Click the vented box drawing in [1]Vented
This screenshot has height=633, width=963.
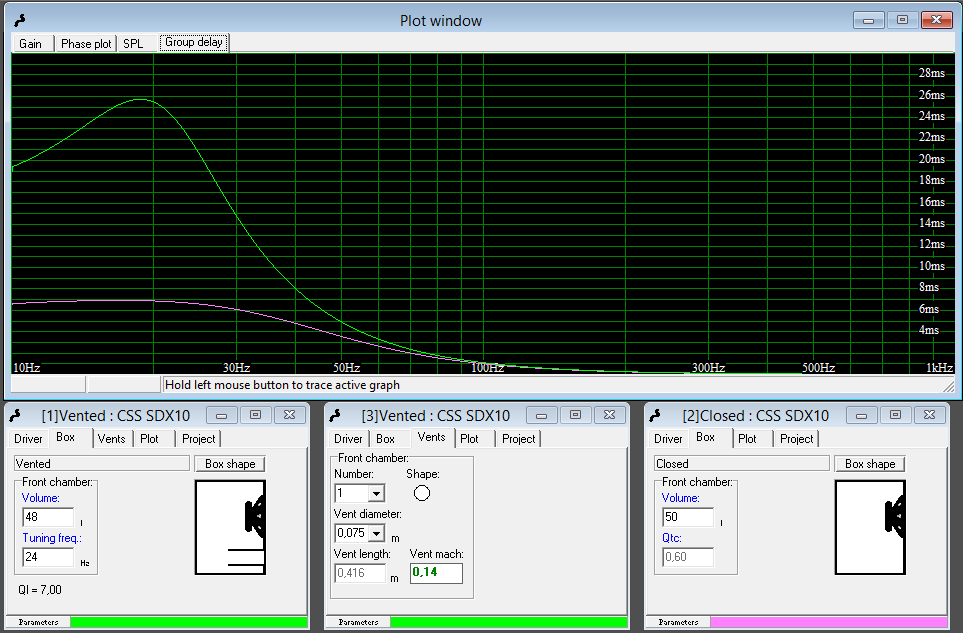click(x=230, y=527)
